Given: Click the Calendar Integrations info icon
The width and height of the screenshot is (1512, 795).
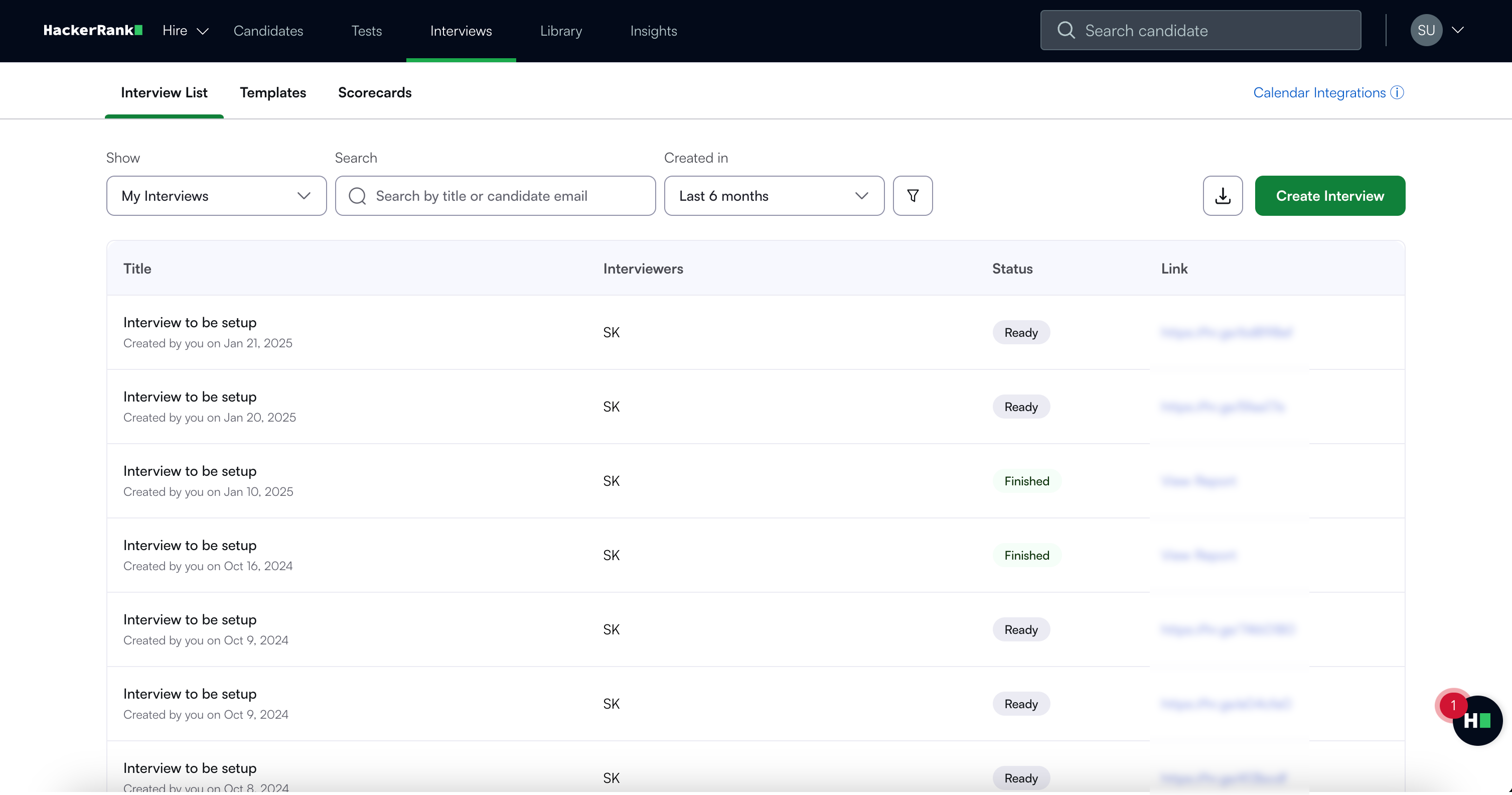Looking at the screenshot, I should pos(1398,93).
